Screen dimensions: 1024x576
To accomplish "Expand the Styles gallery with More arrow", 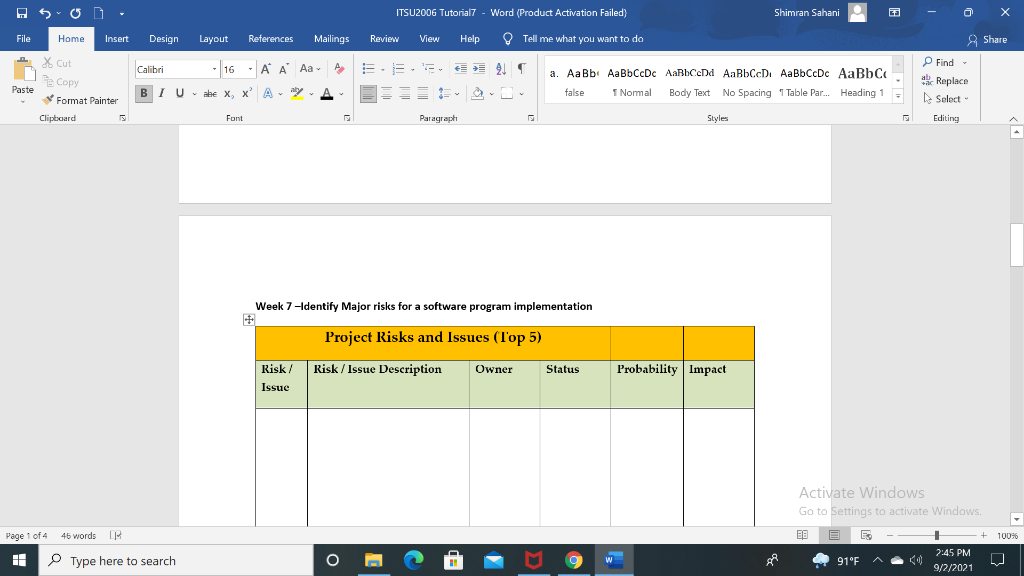I will (x=897, y=98).
